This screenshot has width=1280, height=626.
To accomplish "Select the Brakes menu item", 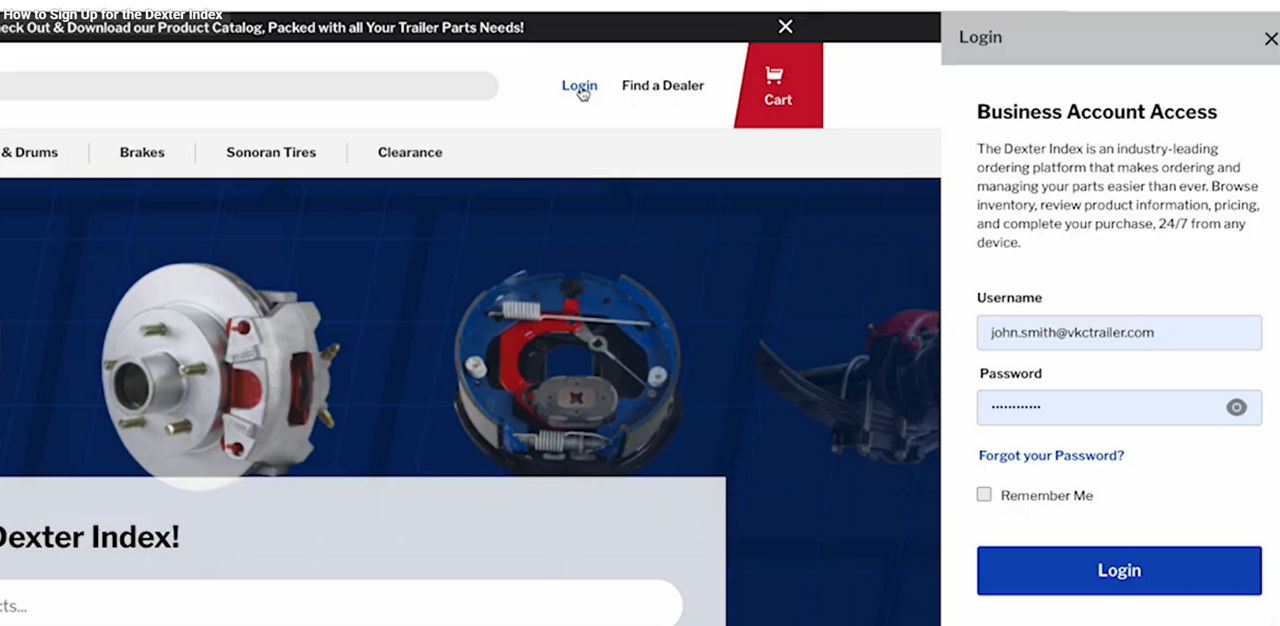I will (142, 152).
